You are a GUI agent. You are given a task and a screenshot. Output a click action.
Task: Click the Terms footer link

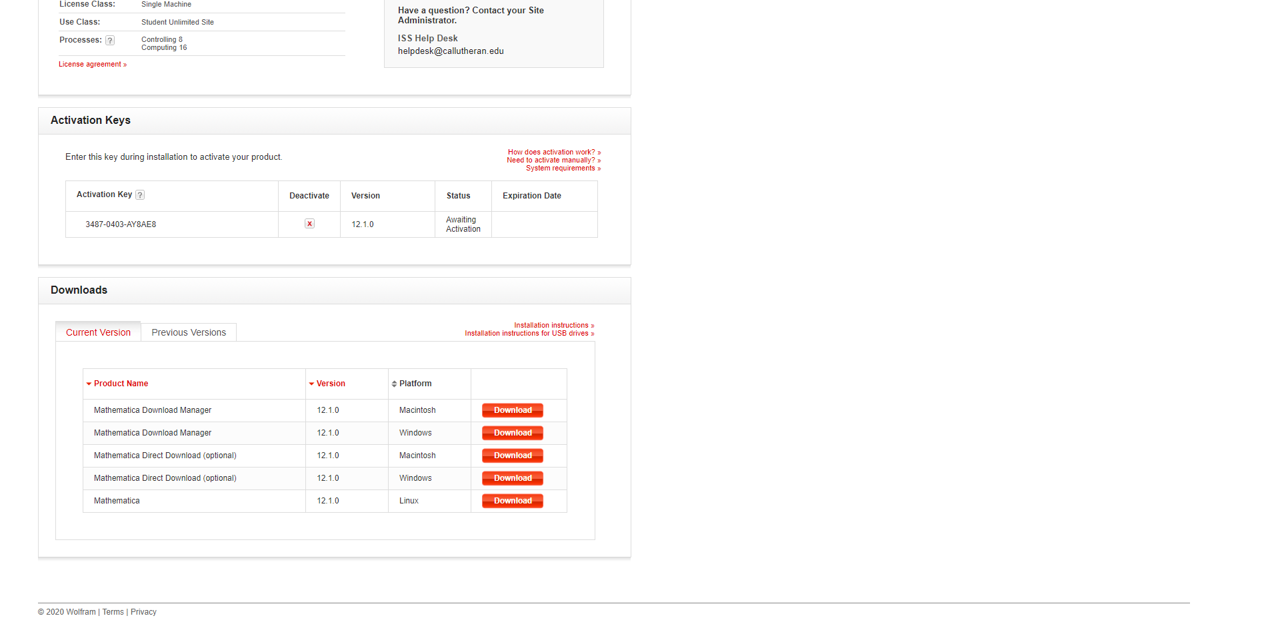(113, 612)
